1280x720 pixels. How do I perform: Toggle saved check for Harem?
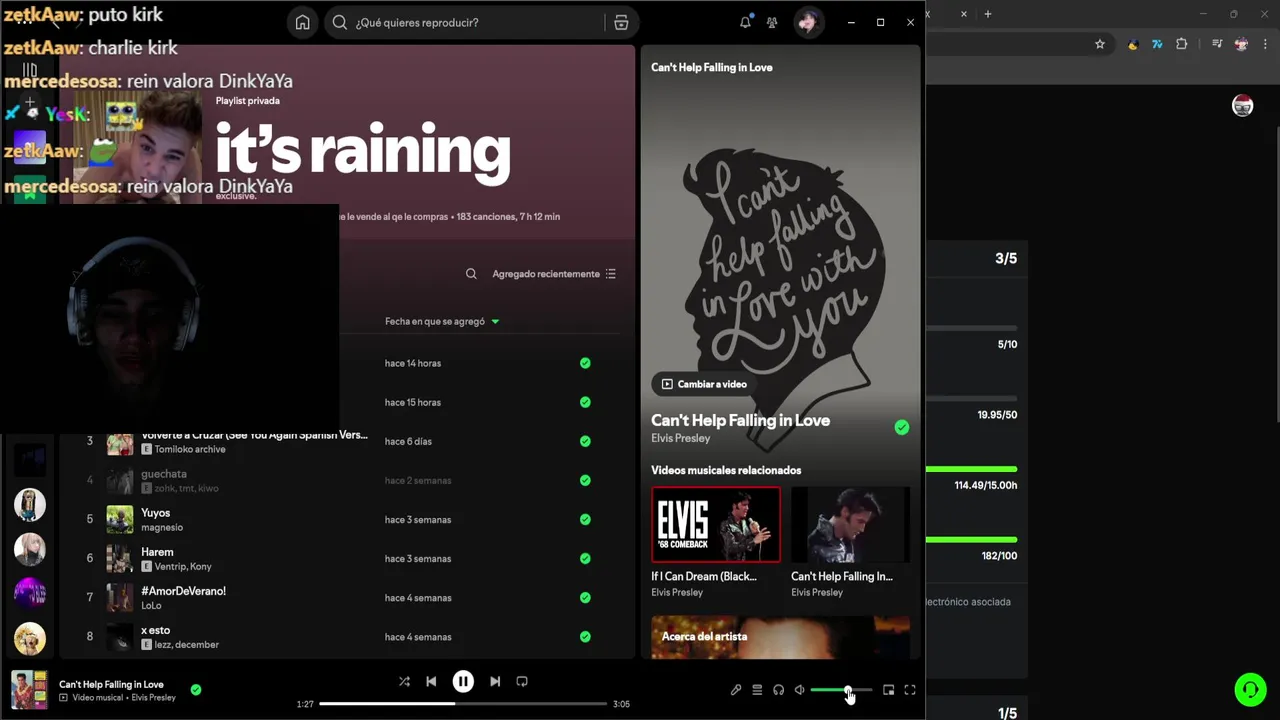click(x=585, y=558)
